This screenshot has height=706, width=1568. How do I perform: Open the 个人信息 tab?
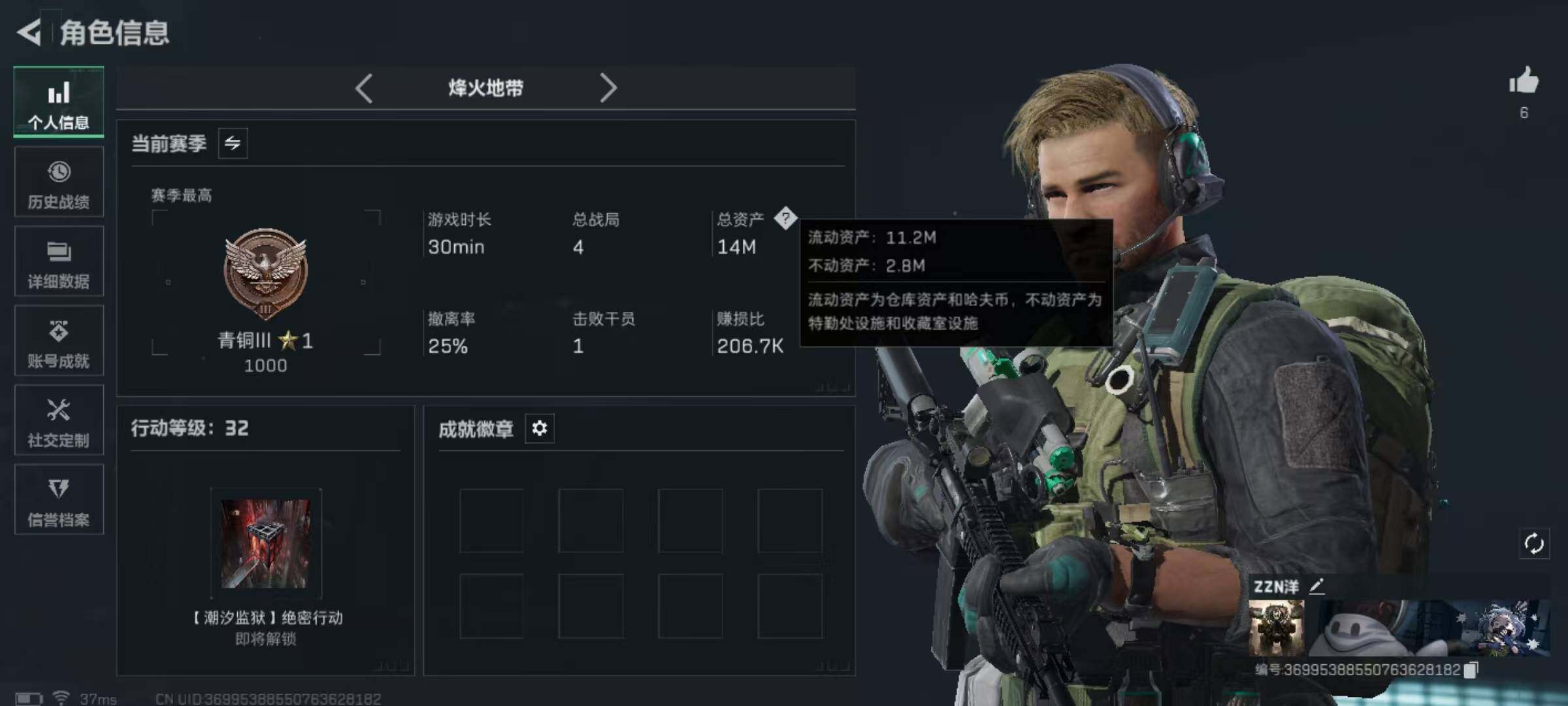pos(59,102)
